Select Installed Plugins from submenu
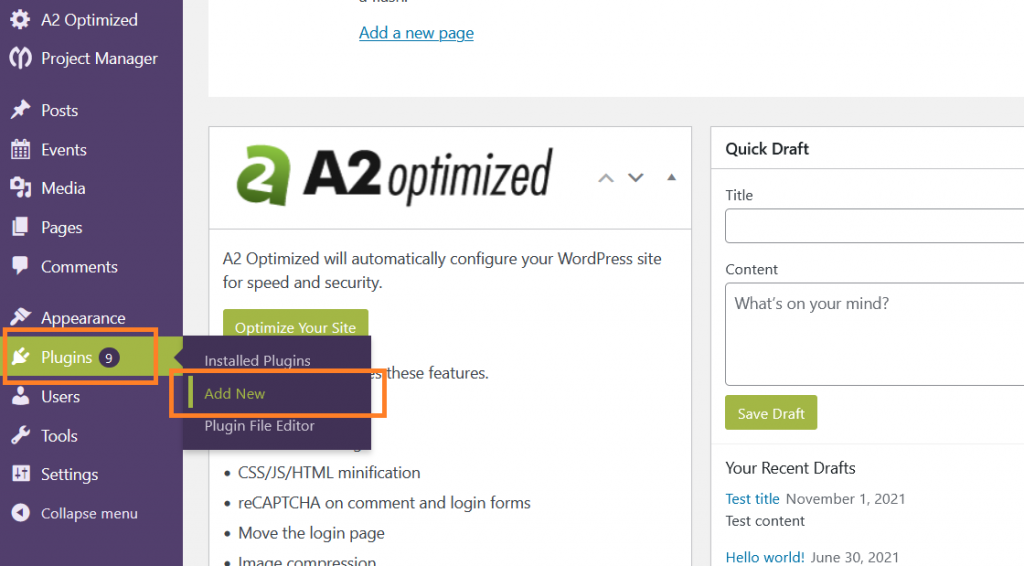 coord(257,360)
